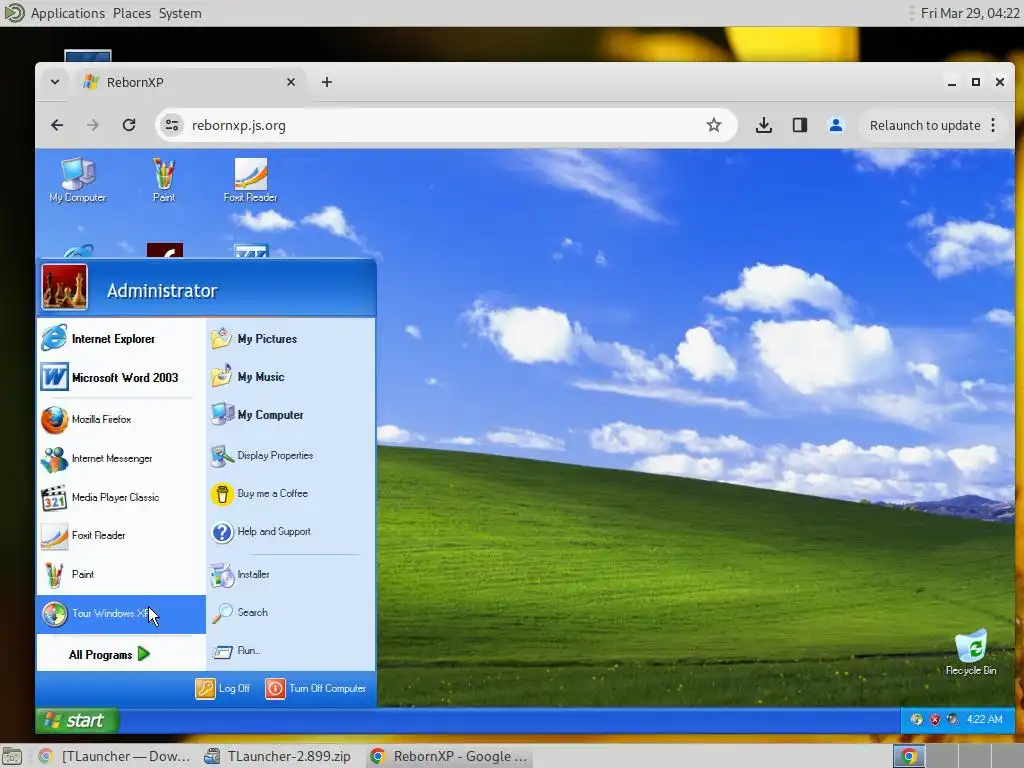1024x768 pixels.
Task: Open Internet Explorer from the Start menu
Action: click(121, 338)
